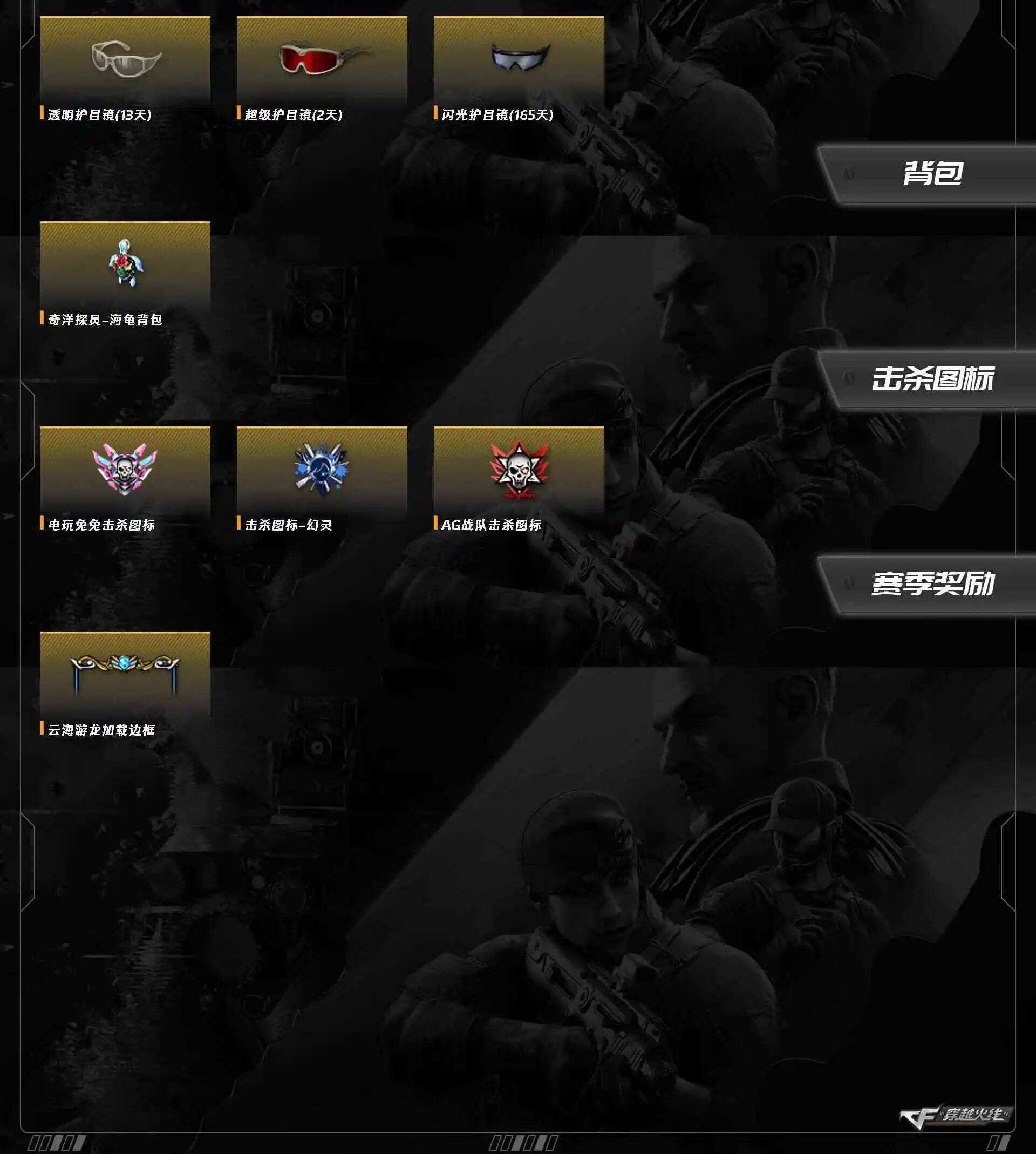Click the 电玩兔兔击杀图标 label

tap(101, 525)
